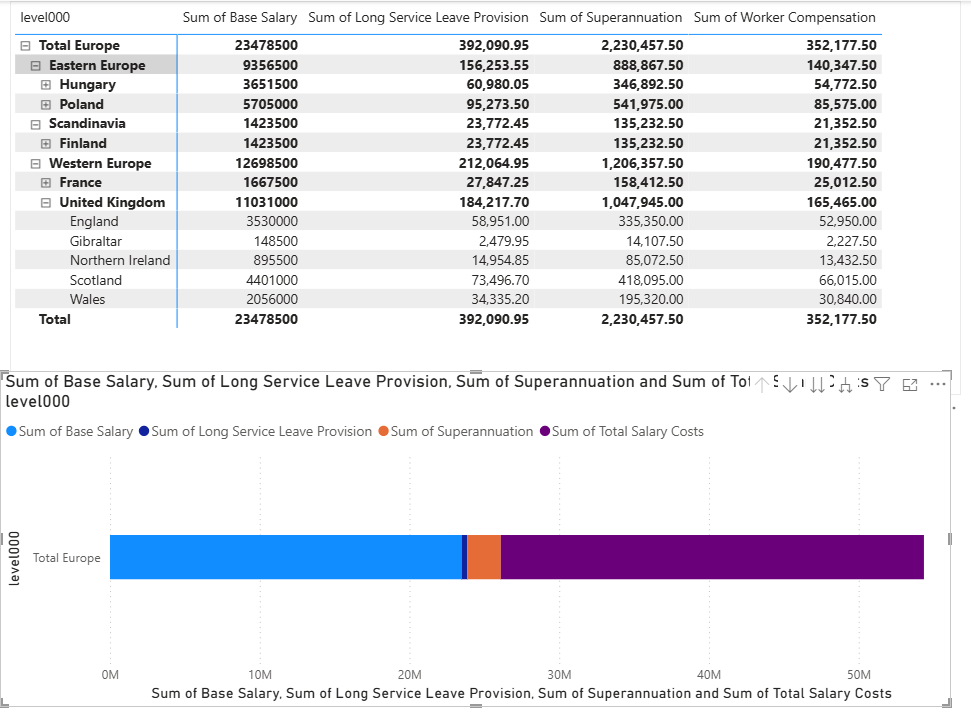Viewport: 971px width, 714px height.
Task: Open the filter icon on the chart
Action: pos(882,385)
